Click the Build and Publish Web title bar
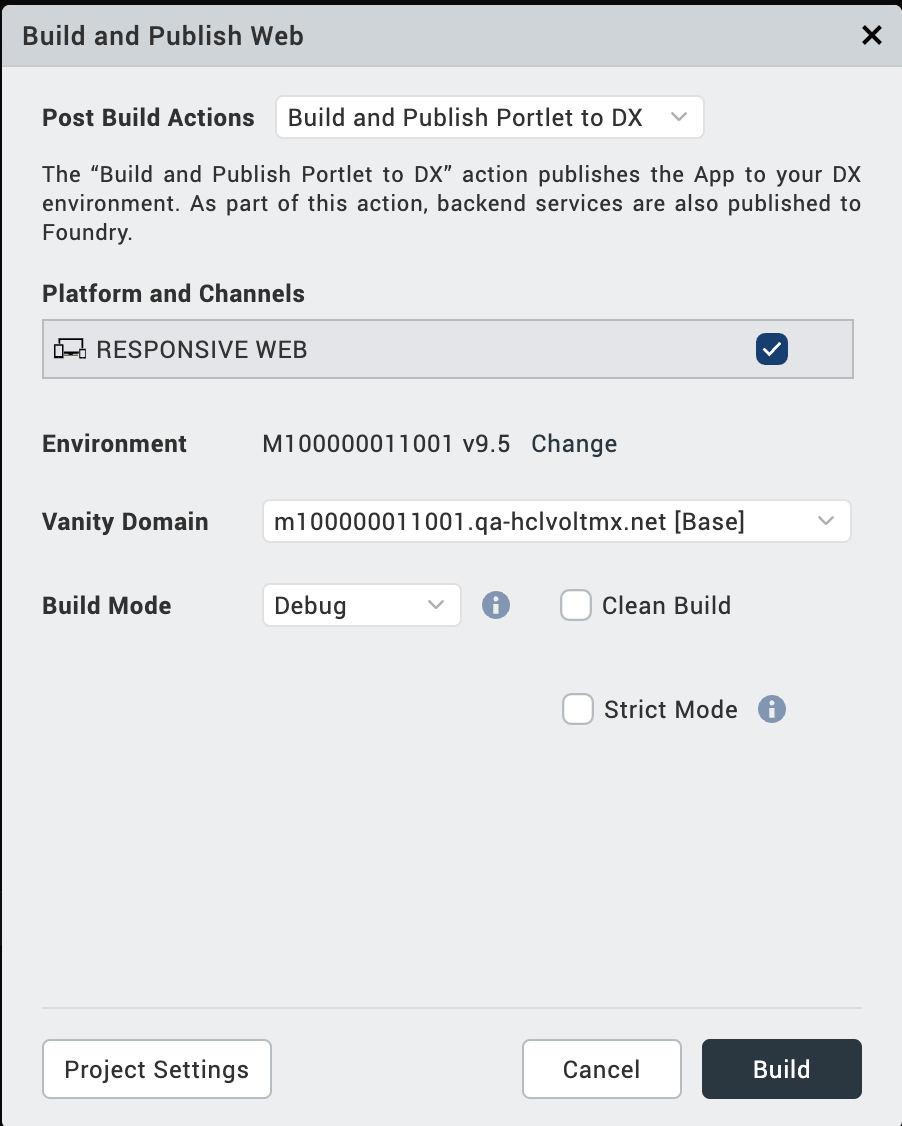 click(x=400, y=36)
